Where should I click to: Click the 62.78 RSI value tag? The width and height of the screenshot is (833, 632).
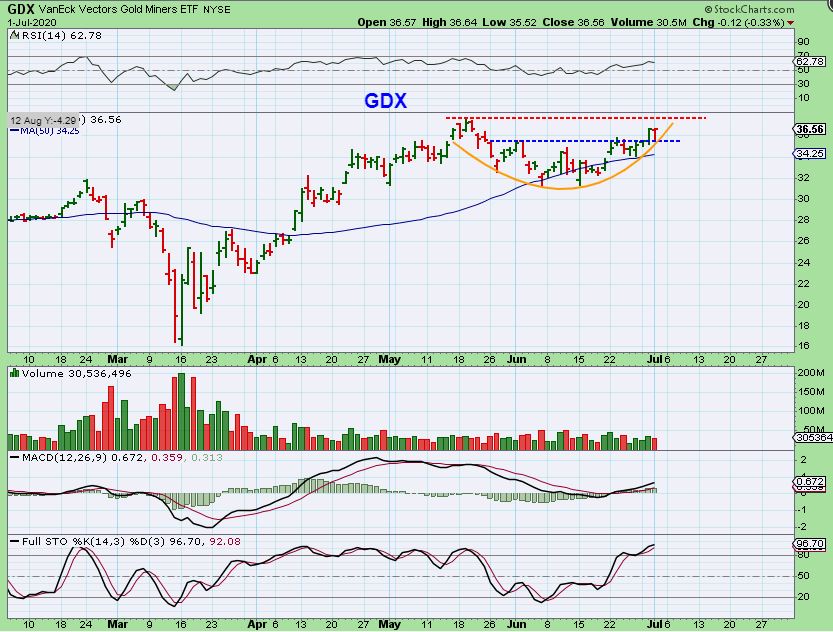tap(810, 62)
